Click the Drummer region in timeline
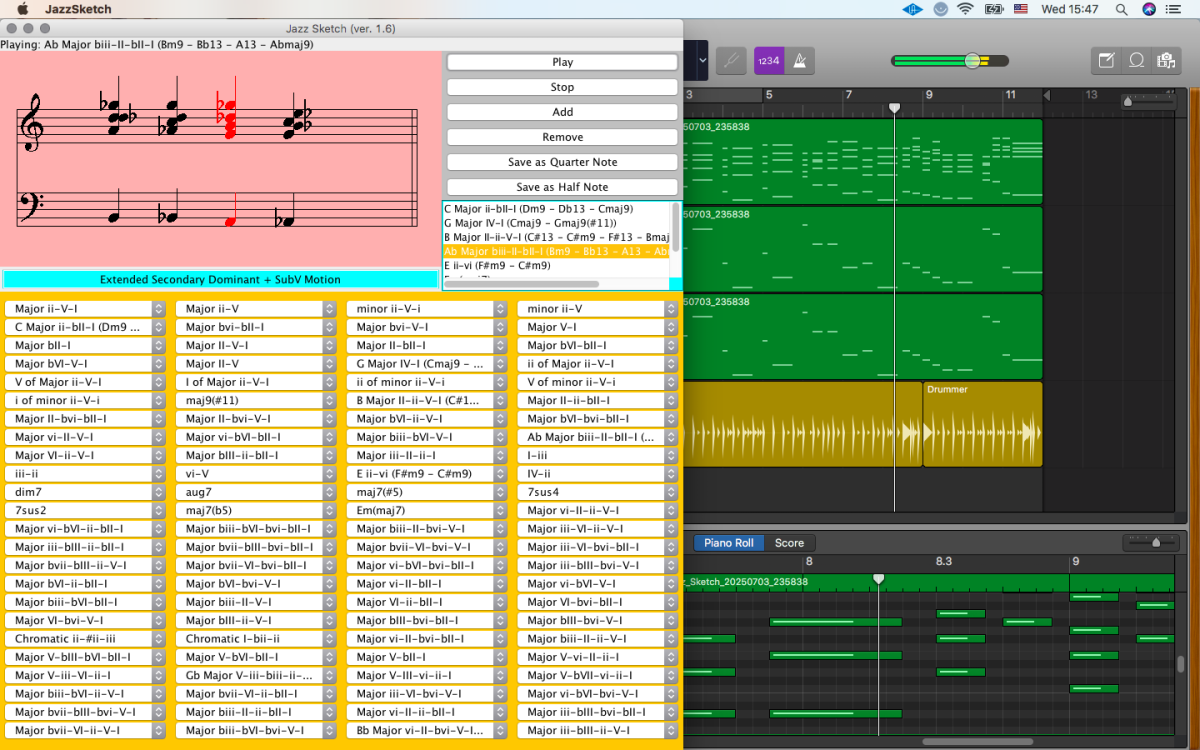 tap(981, 425)
